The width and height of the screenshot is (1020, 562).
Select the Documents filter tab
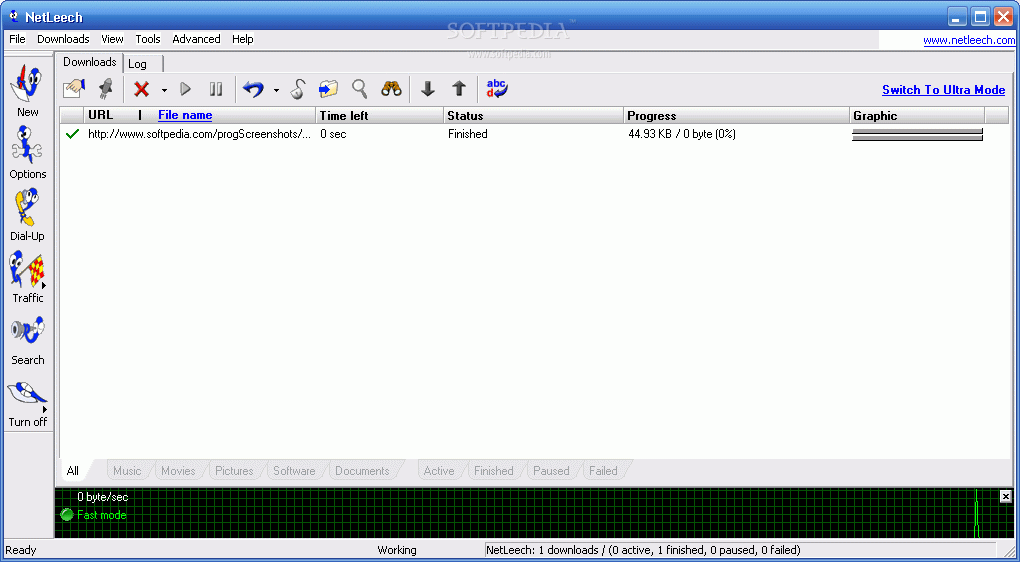pos(362,470)
